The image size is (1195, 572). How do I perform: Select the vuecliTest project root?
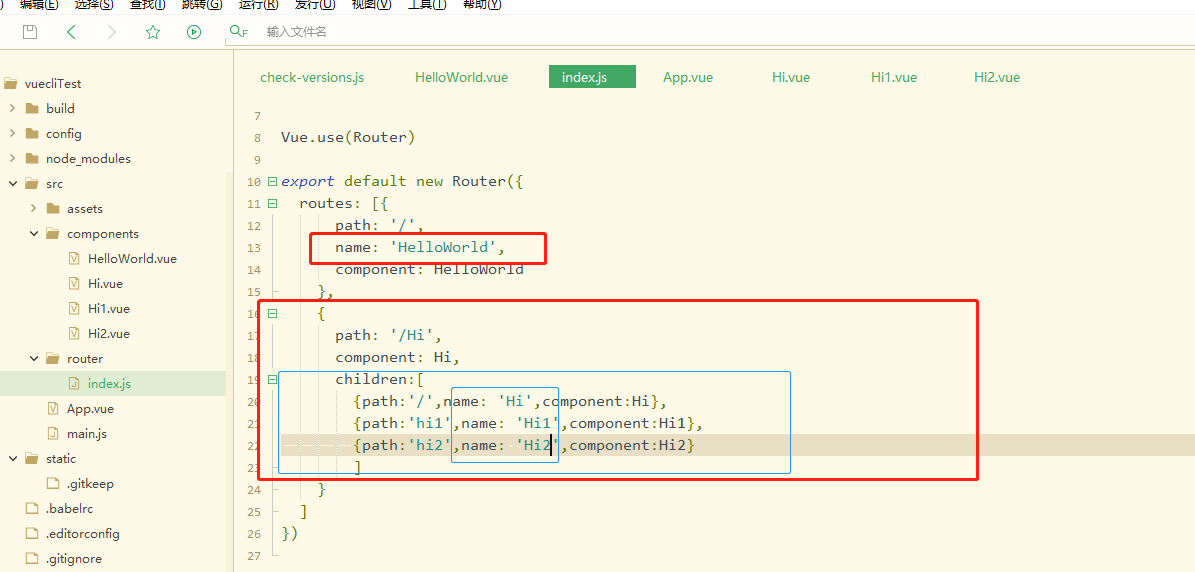[53, 84]
